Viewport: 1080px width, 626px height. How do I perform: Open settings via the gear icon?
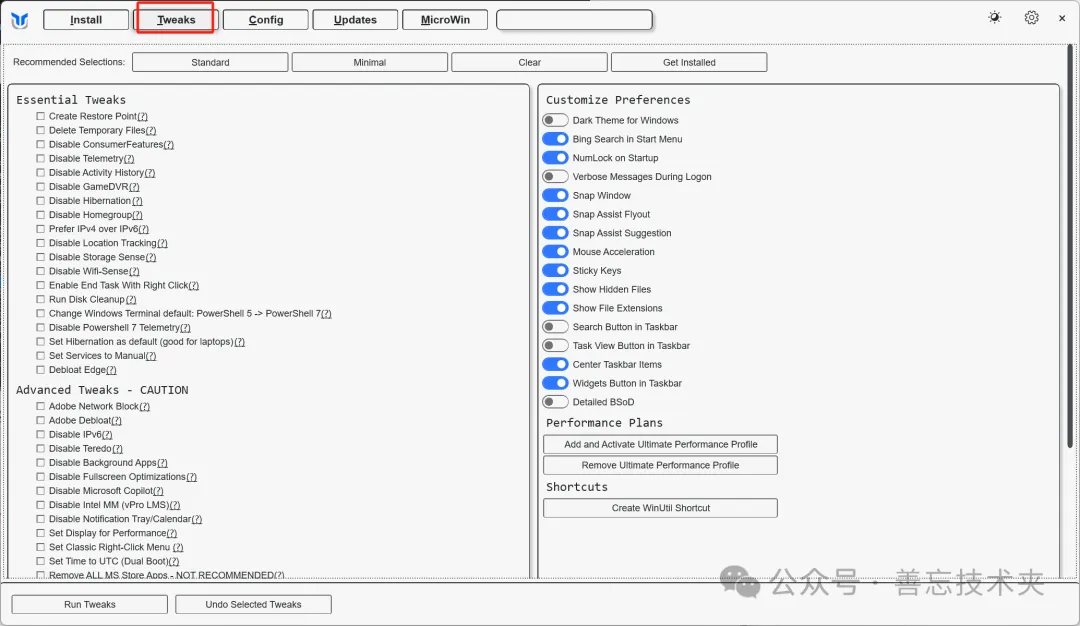pos(1031,17)
